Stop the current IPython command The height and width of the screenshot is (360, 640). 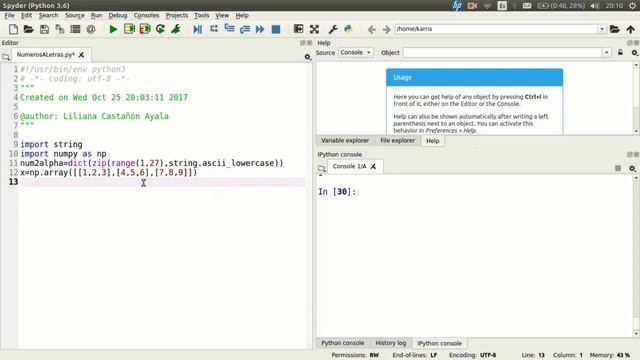pos(618,168)
